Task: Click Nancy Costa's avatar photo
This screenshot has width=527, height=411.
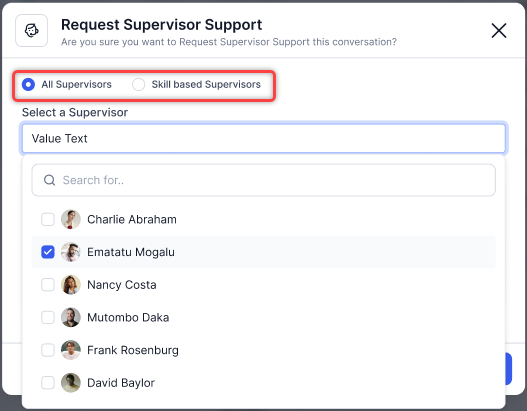Action: tap(71, 285)
